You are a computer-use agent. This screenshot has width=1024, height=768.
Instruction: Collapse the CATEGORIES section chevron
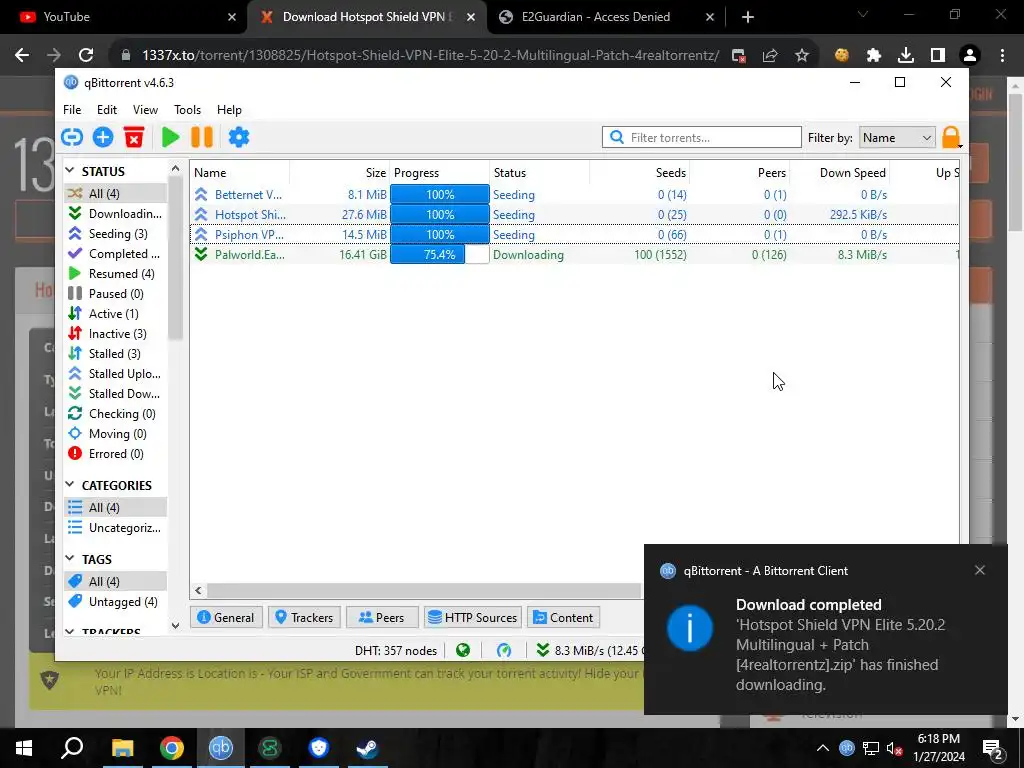70,485
